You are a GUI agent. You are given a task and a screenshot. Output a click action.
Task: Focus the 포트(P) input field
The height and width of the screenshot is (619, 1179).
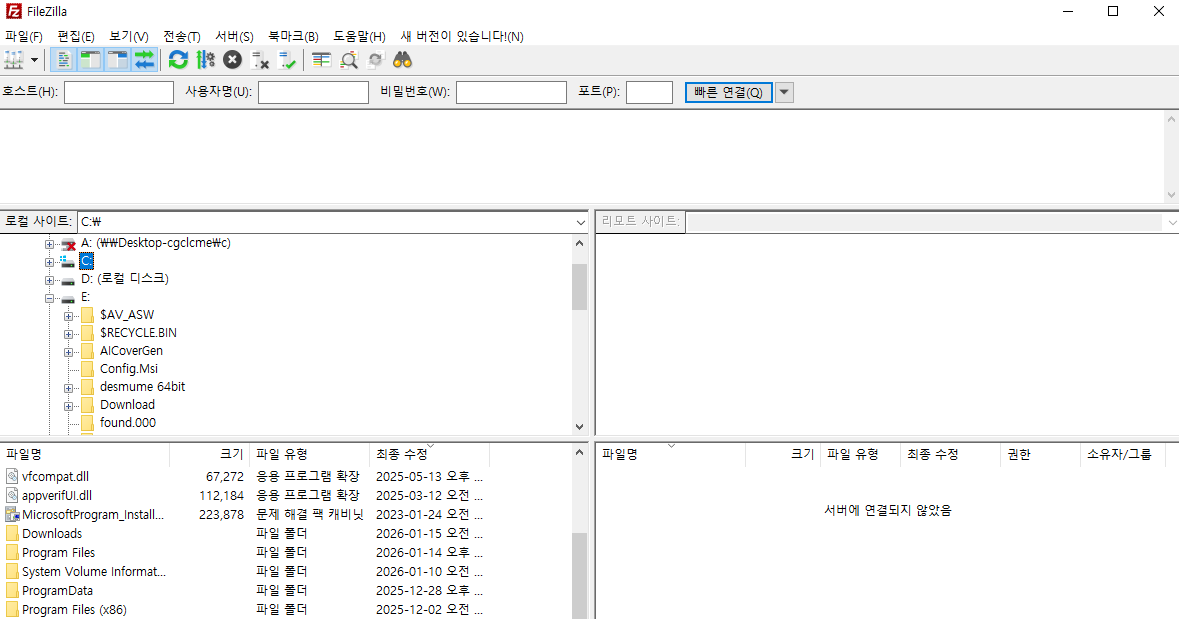(x=649, y=93)
